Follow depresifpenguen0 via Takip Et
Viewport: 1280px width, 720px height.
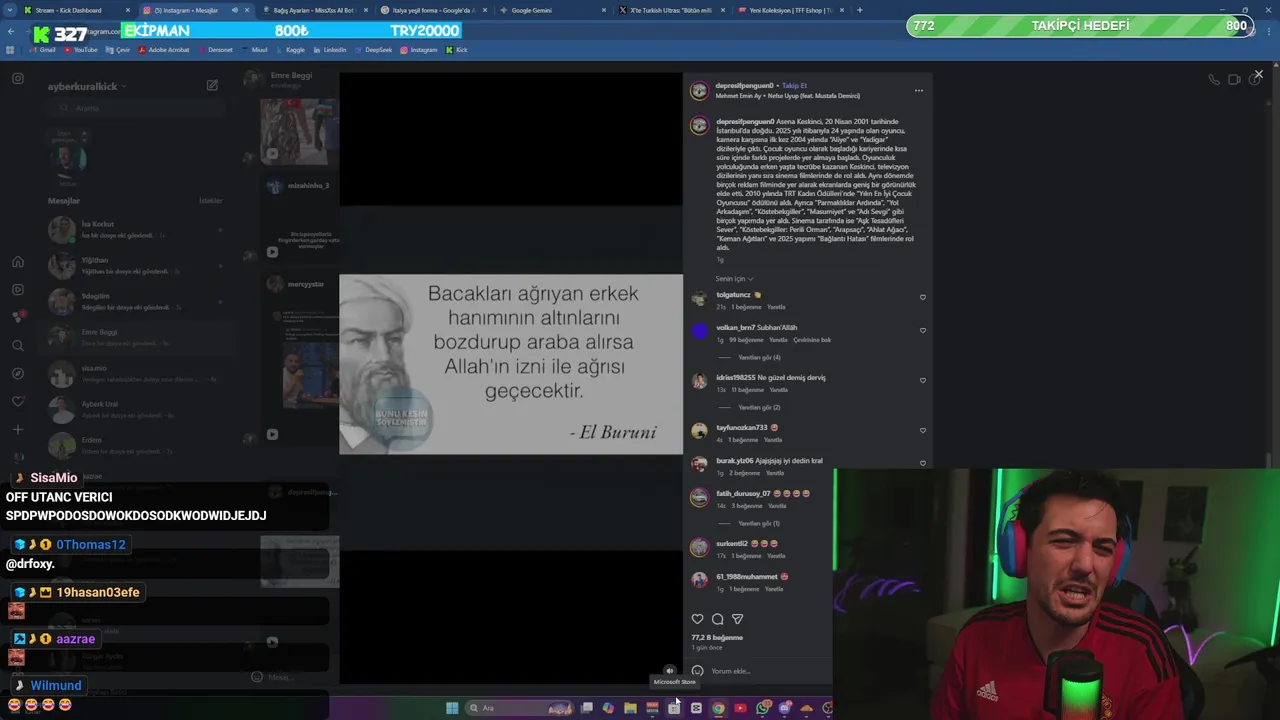[794, 86]
